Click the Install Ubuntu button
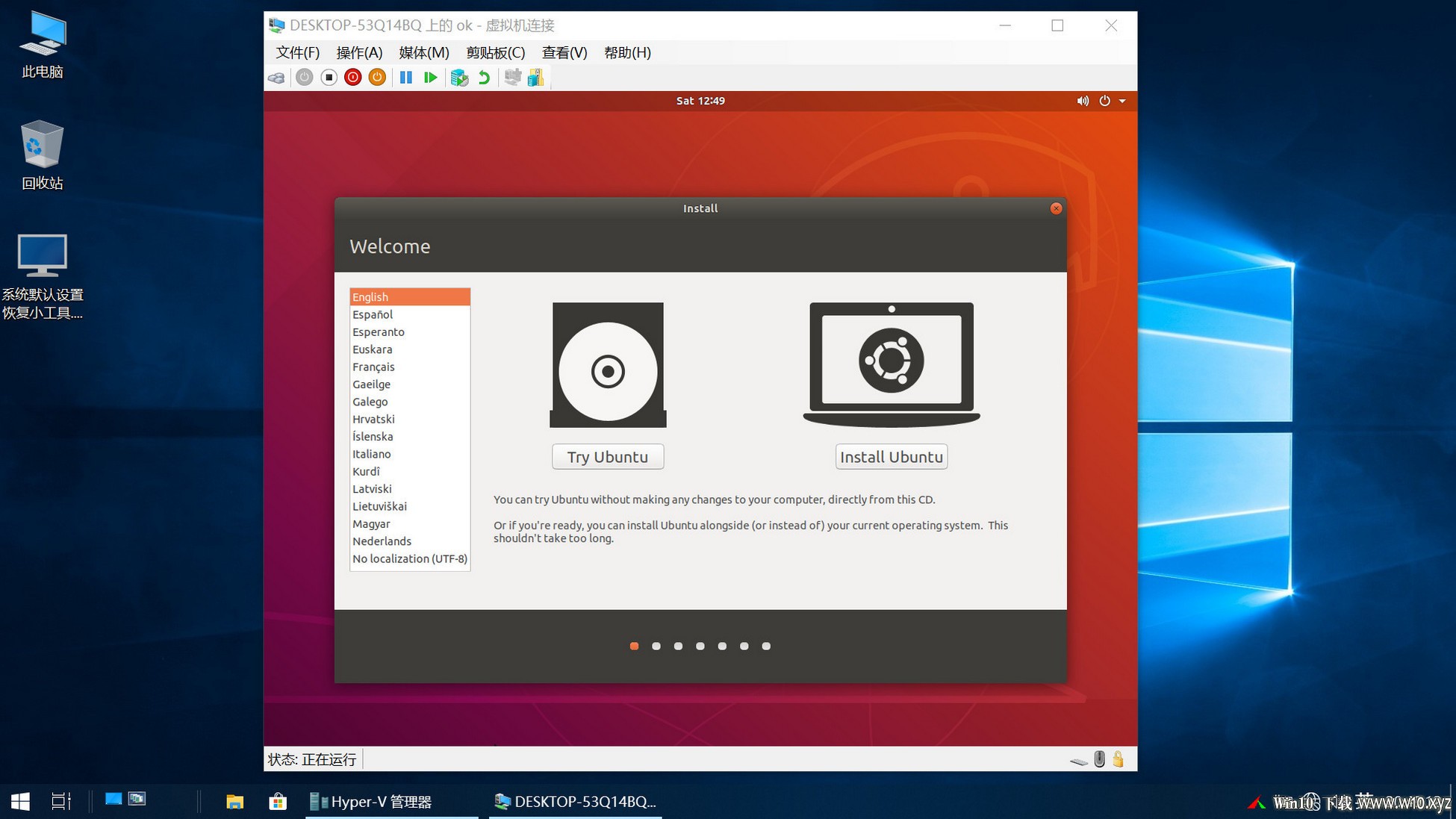Screen dimensions: 1456x819 (x=892, y=457)
